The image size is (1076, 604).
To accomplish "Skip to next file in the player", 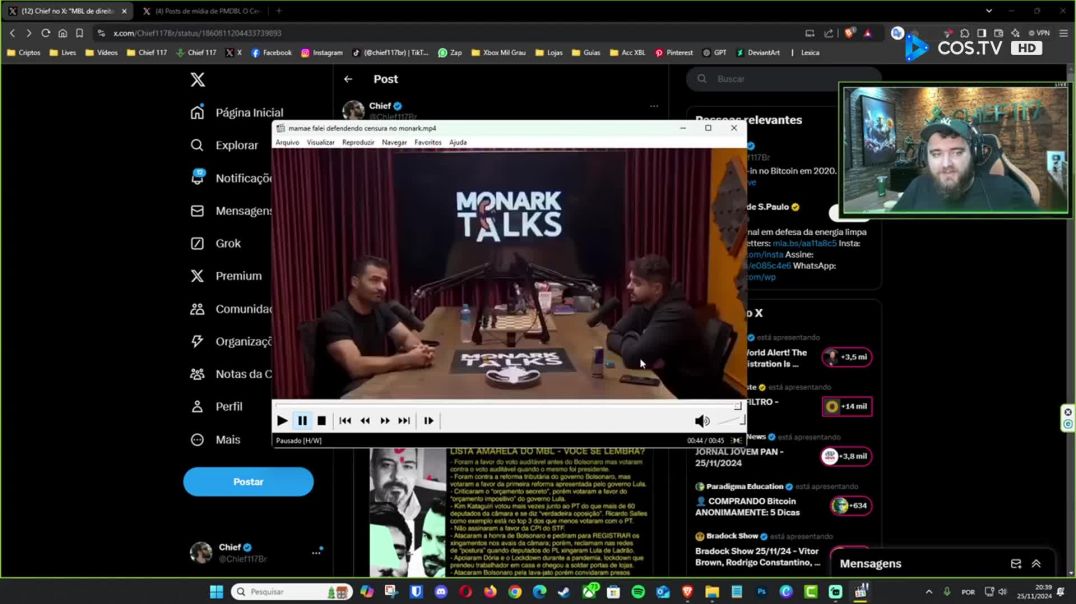I will pos(404,420).
